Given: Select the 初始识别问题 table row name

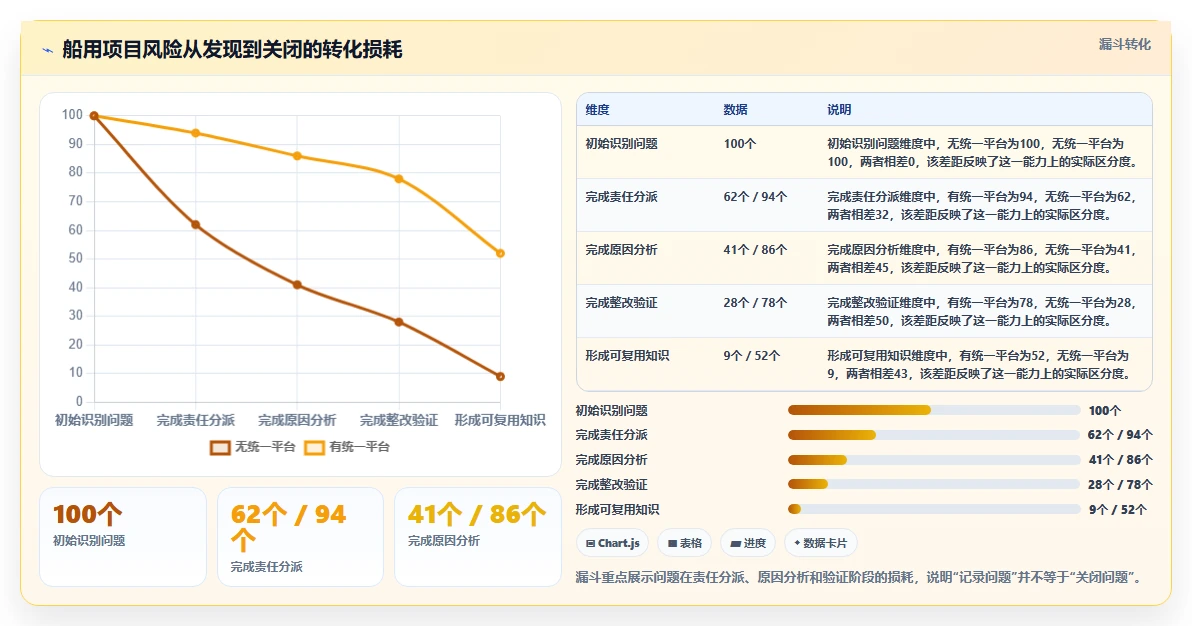Looking at the screenshot, I should (621, 143).
